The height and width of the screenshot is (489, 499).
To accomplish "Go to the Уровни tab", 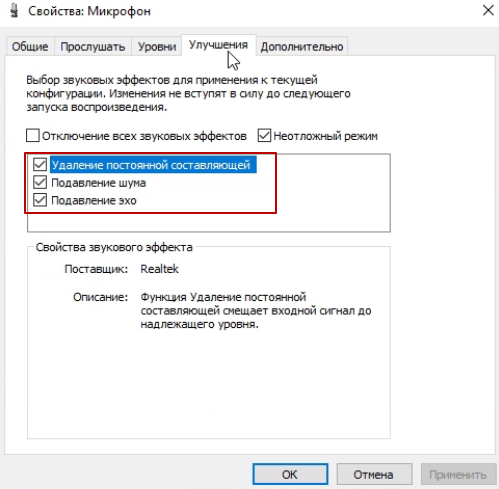I will [x=157, y=46].
